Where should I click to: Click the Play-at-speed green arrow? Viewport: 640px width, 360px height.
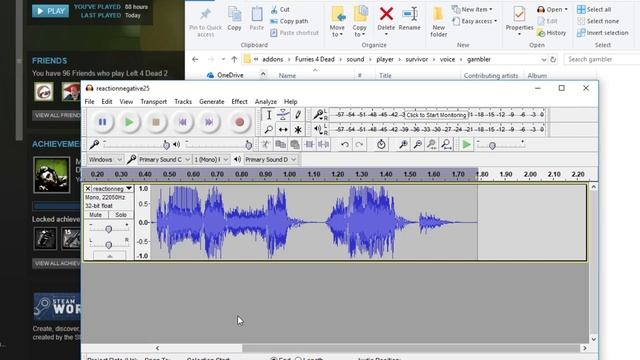pyautogui.click(x=466, y=144)
